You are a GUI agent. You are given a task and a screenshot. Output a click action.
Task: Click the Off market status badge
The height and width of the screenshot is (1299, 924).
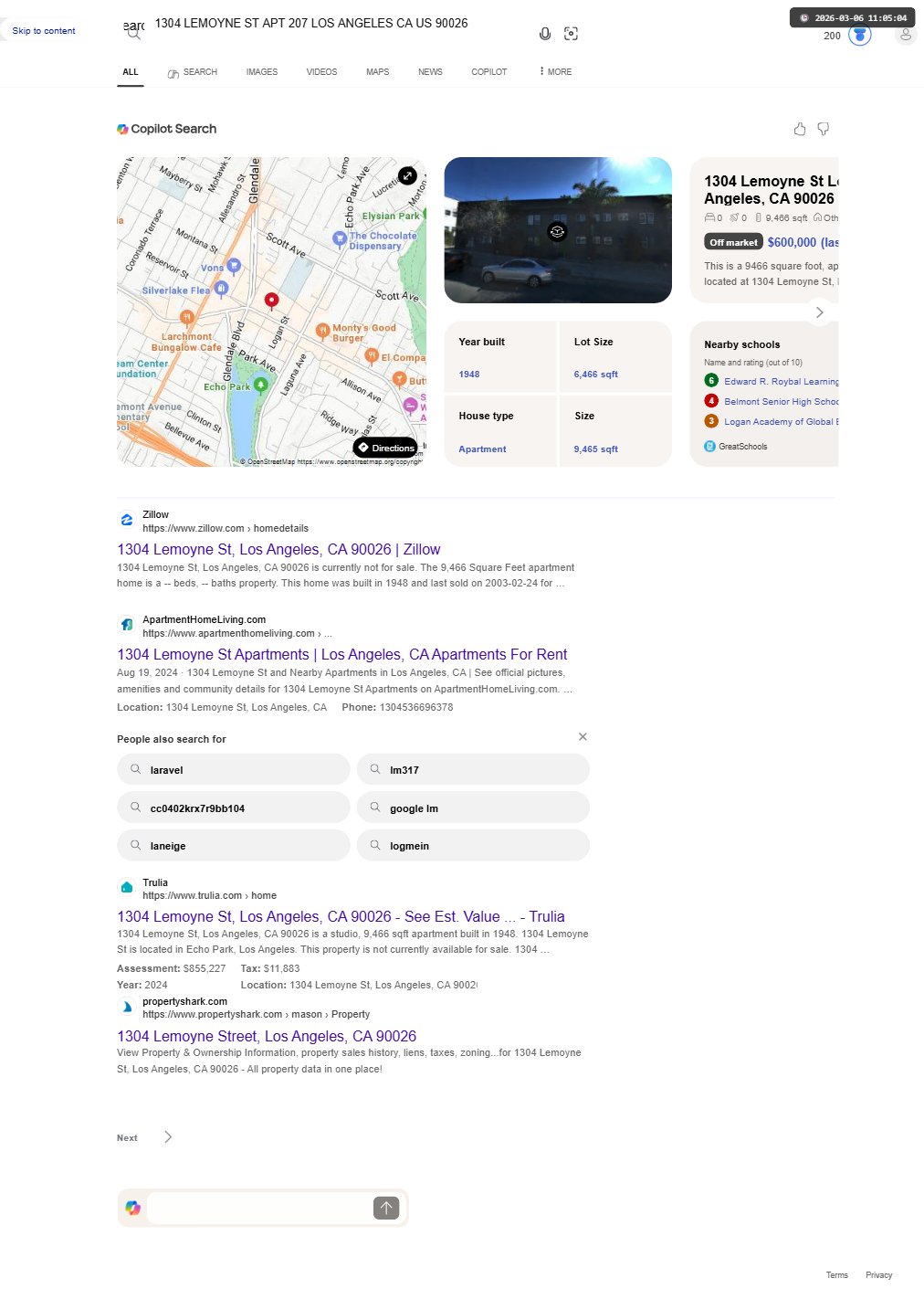click(x=734, y=242)
